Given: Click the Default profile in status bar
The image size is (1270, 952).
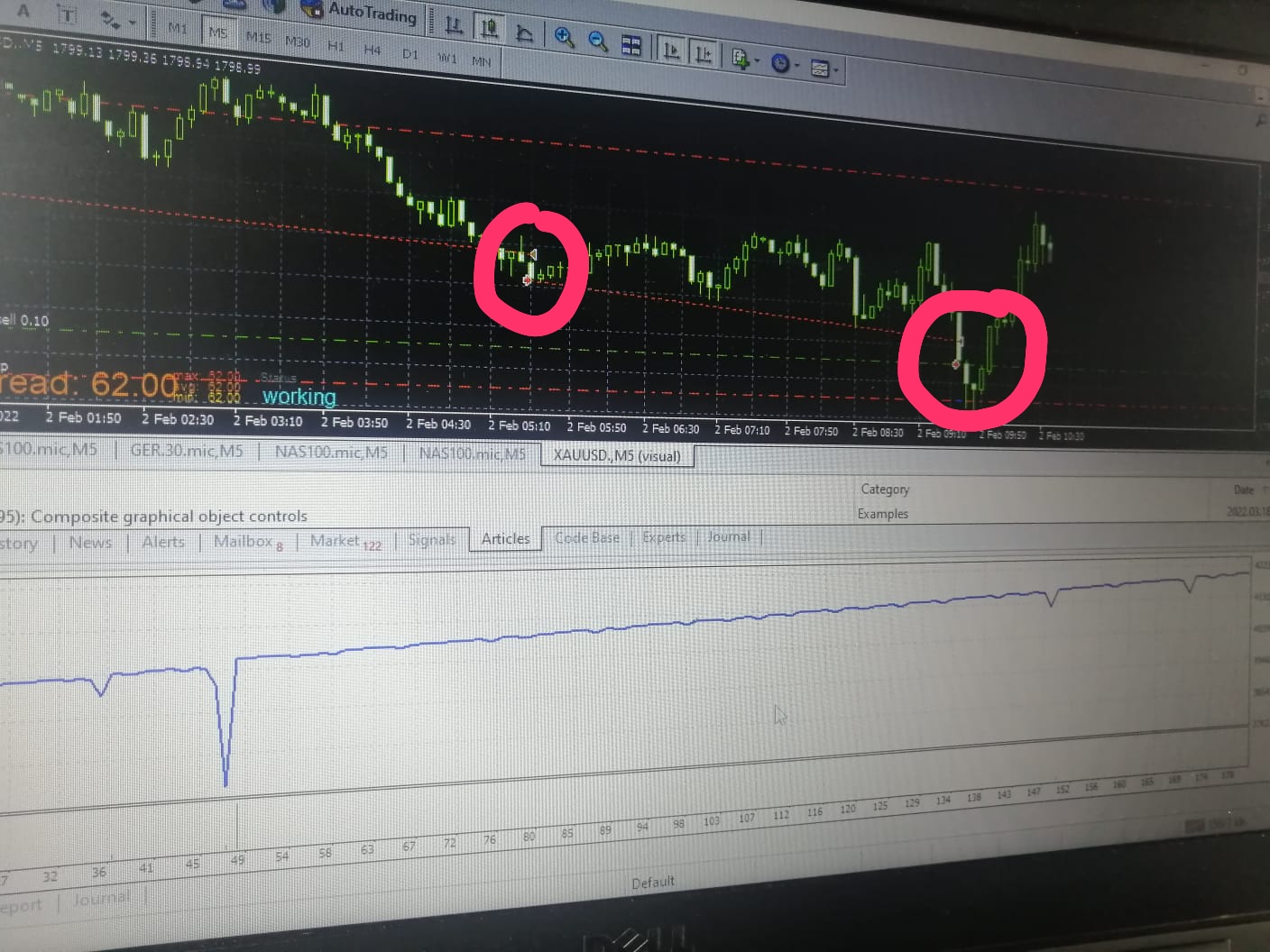Looking at the screenshot, I should pos(652,882).
